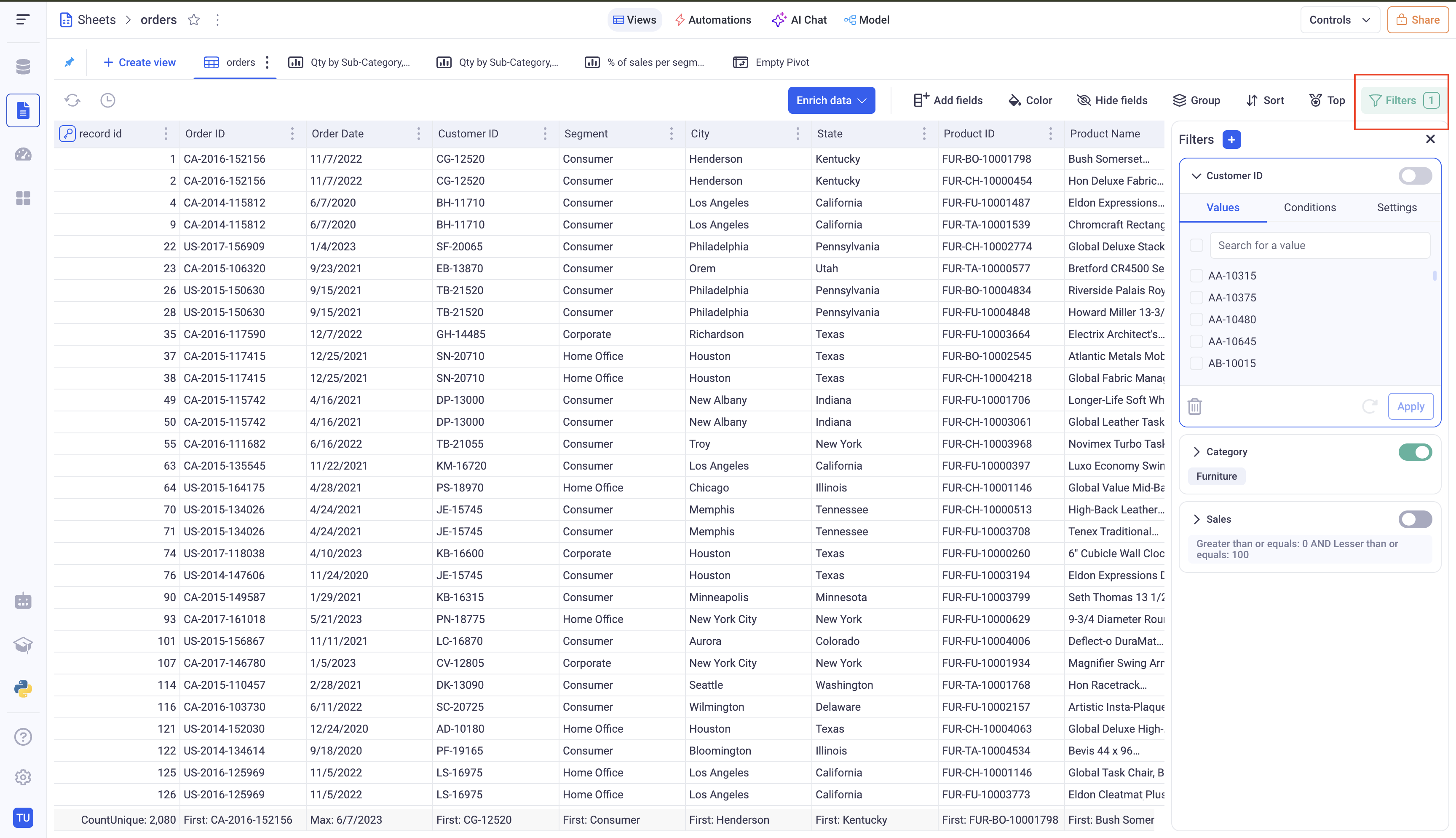1456x838 pixels.
Task: Star the orders sheet as favorite
Action: coord(194,20)
